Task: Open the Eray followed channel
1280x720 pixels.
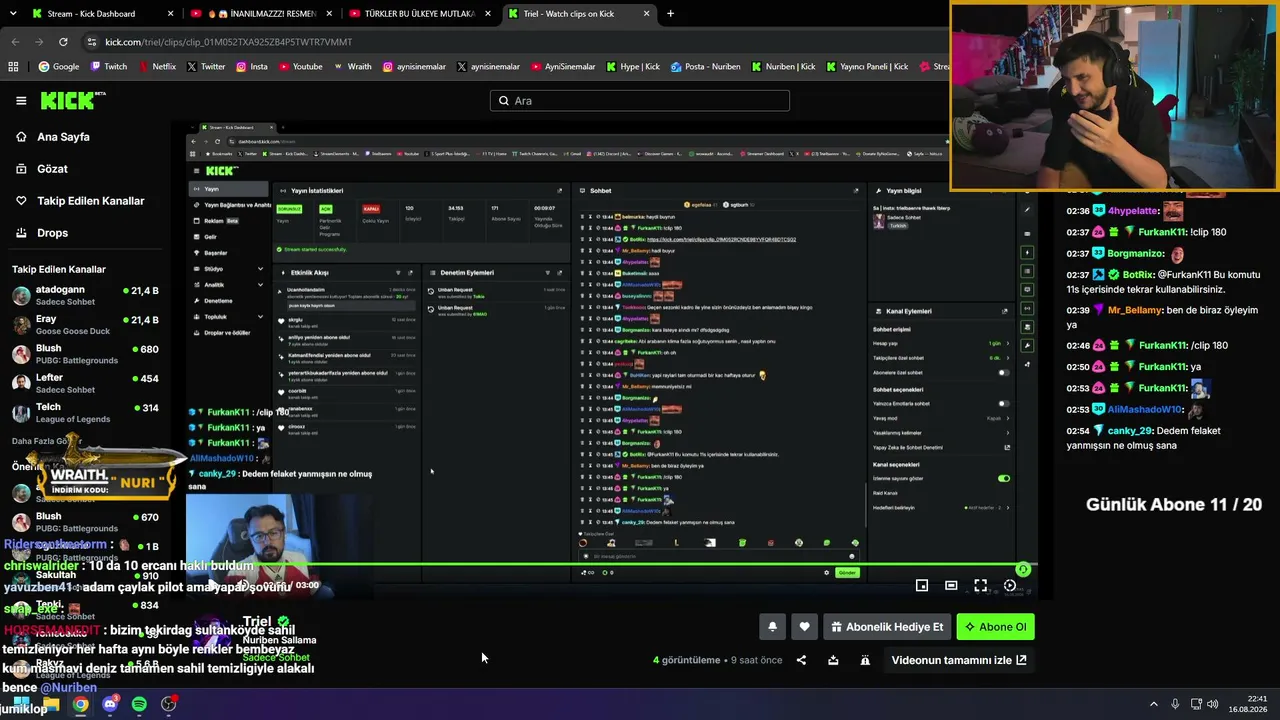Action: pos(85,325)
